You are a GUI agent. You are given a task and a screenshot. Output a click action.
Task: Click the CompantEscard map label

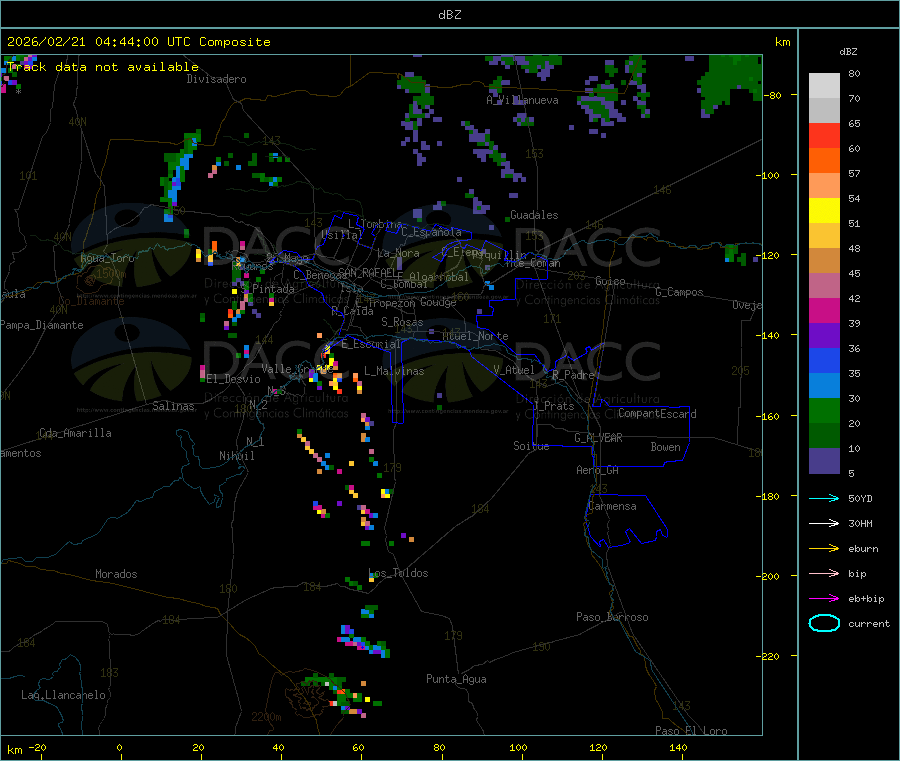tap(657, 414)
